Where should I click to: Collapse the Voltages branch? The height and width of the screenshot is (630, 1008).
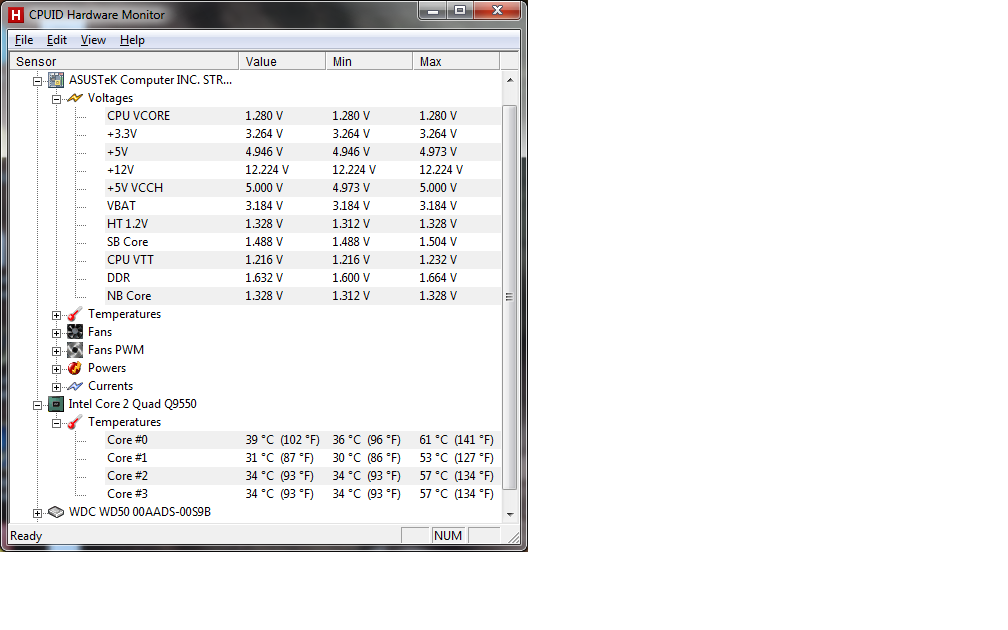(56, 99)
